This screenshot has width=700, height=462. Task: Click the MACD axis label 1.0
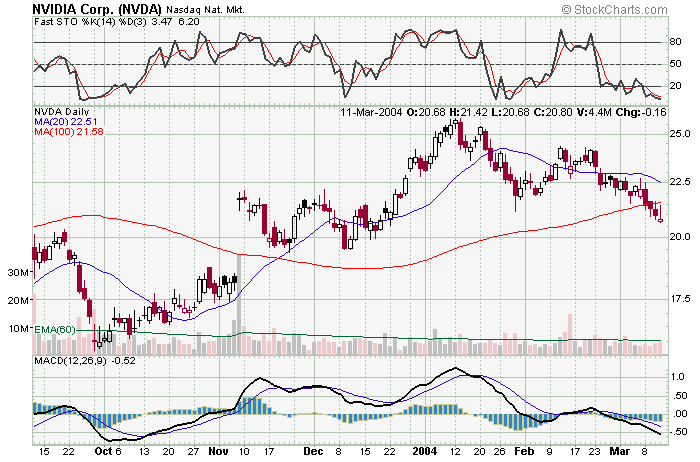pos(678,376)
